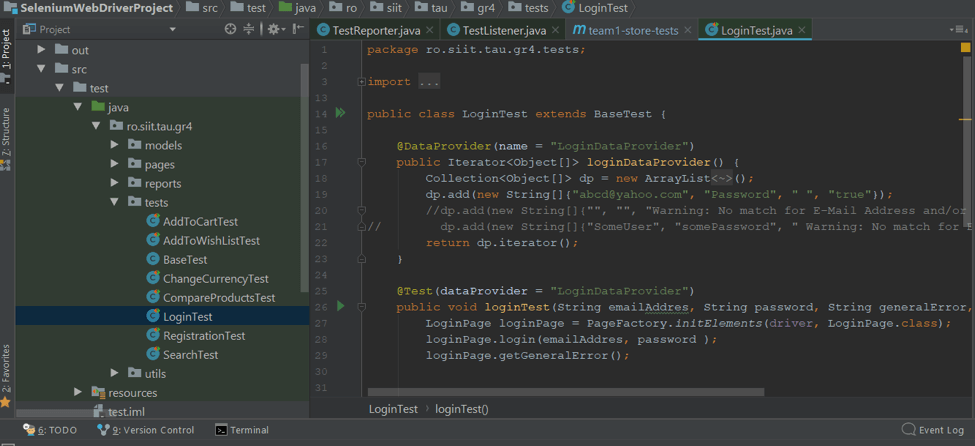Run LoginTest class from gutter icon
Image resolution: width=975 pixels, height=446 pixels.
click(341, 114)
